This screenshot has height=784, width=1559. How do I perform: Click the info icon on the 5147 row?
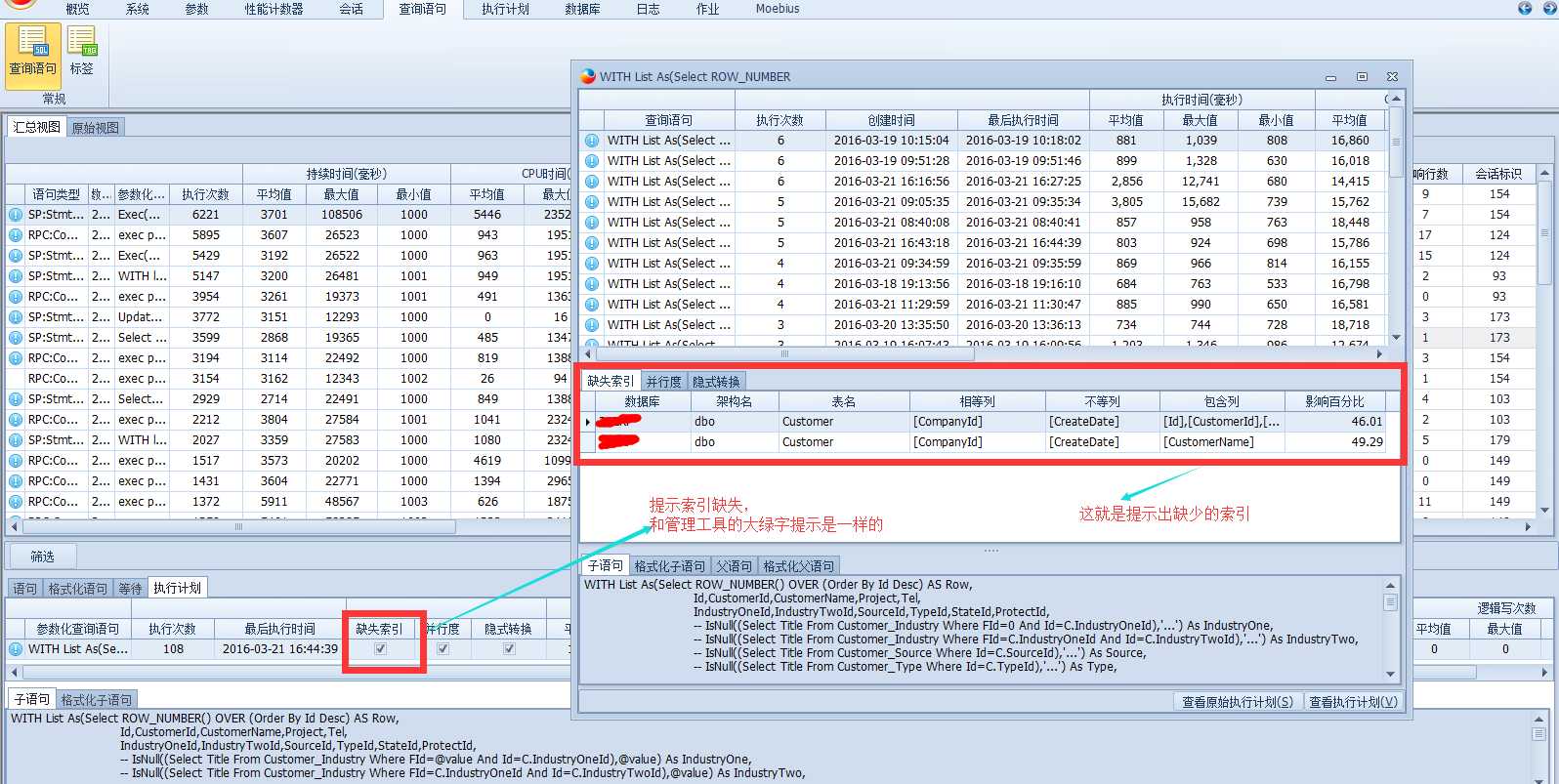(x=16, y=276)
